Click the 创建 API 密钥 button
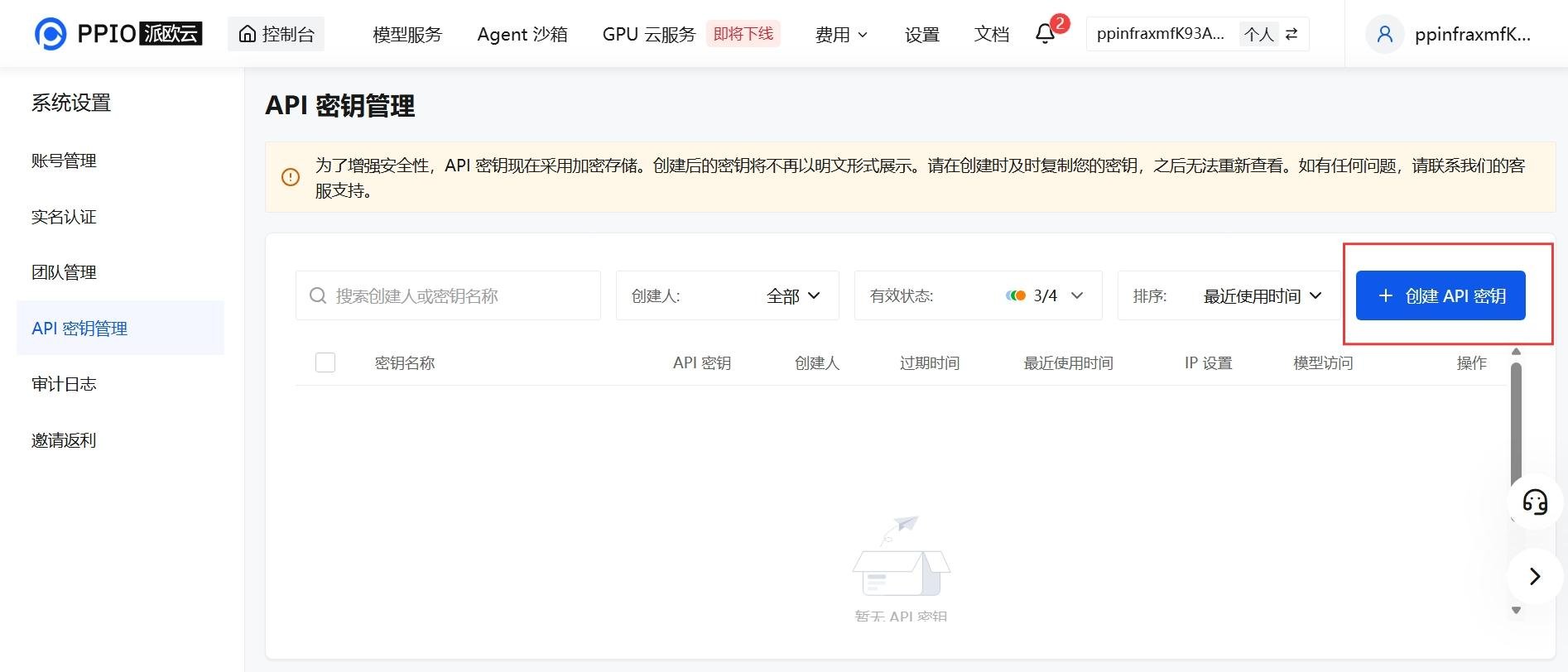This screenshot has height=672, width=1568. [1441, 295]
